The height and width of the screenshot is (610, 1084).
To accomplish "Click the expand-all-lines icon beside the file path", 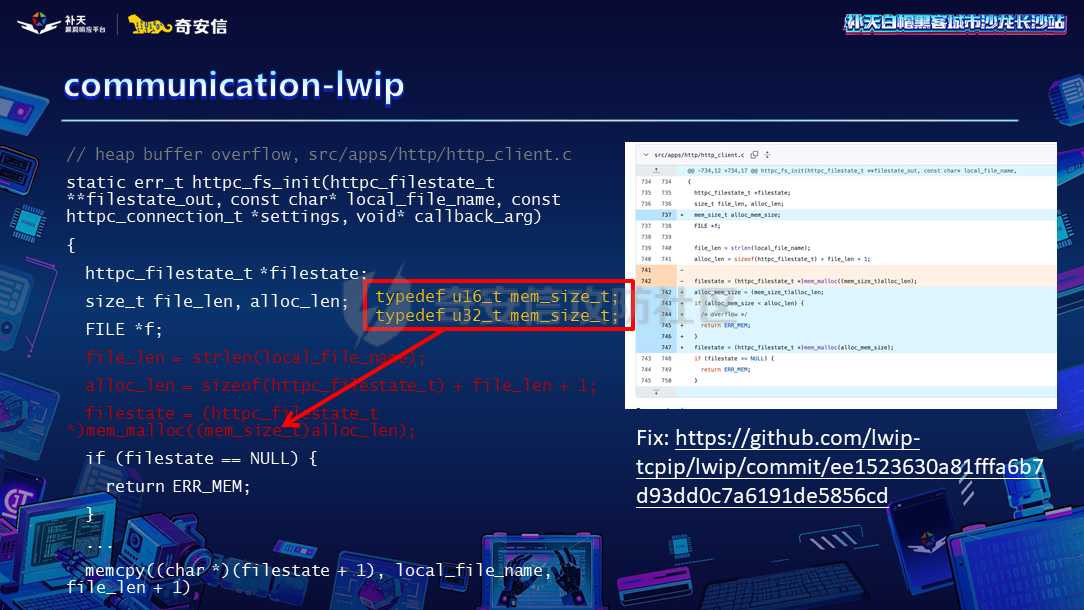I will tap(766, 155).
